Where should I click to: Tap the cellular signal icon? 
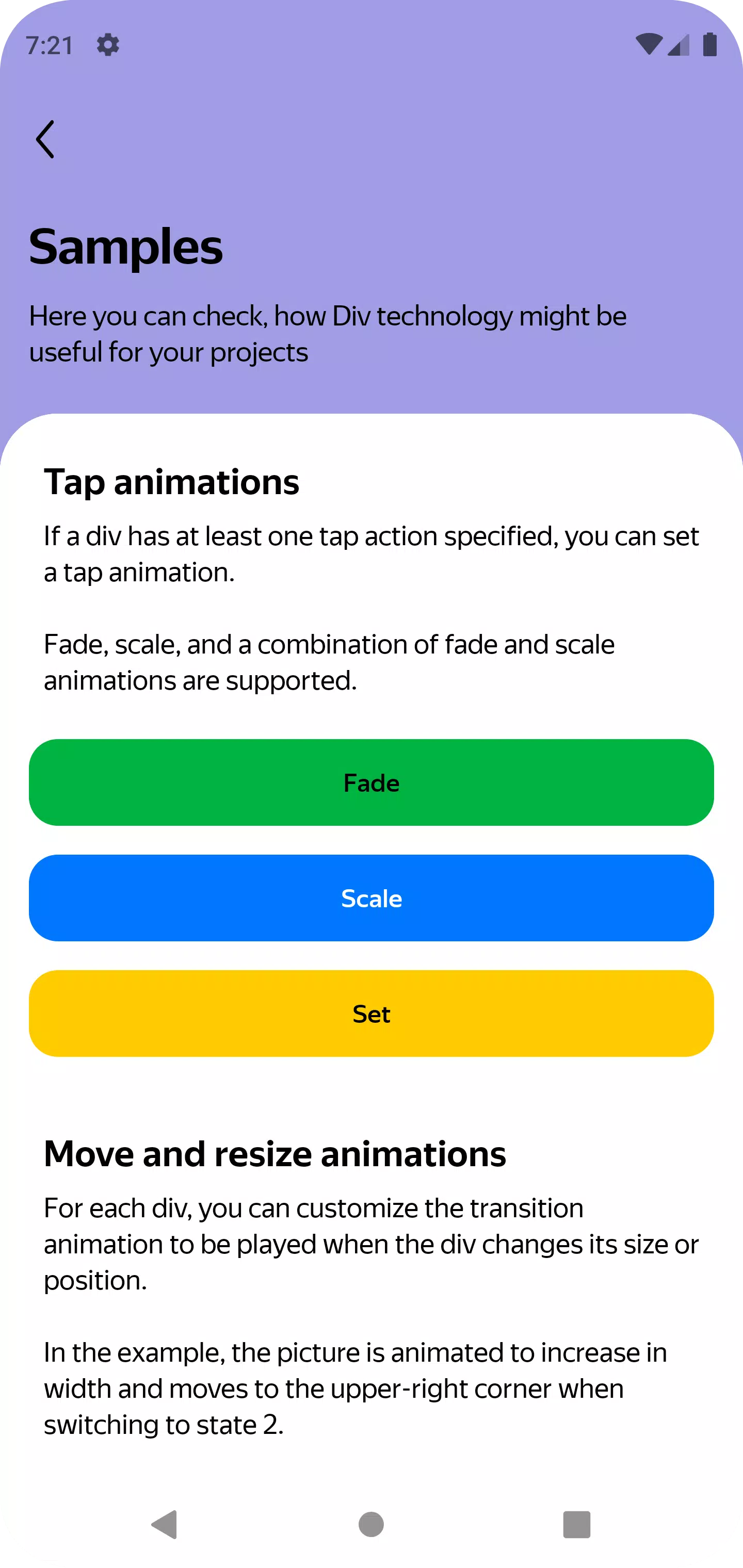coord(679,45)
